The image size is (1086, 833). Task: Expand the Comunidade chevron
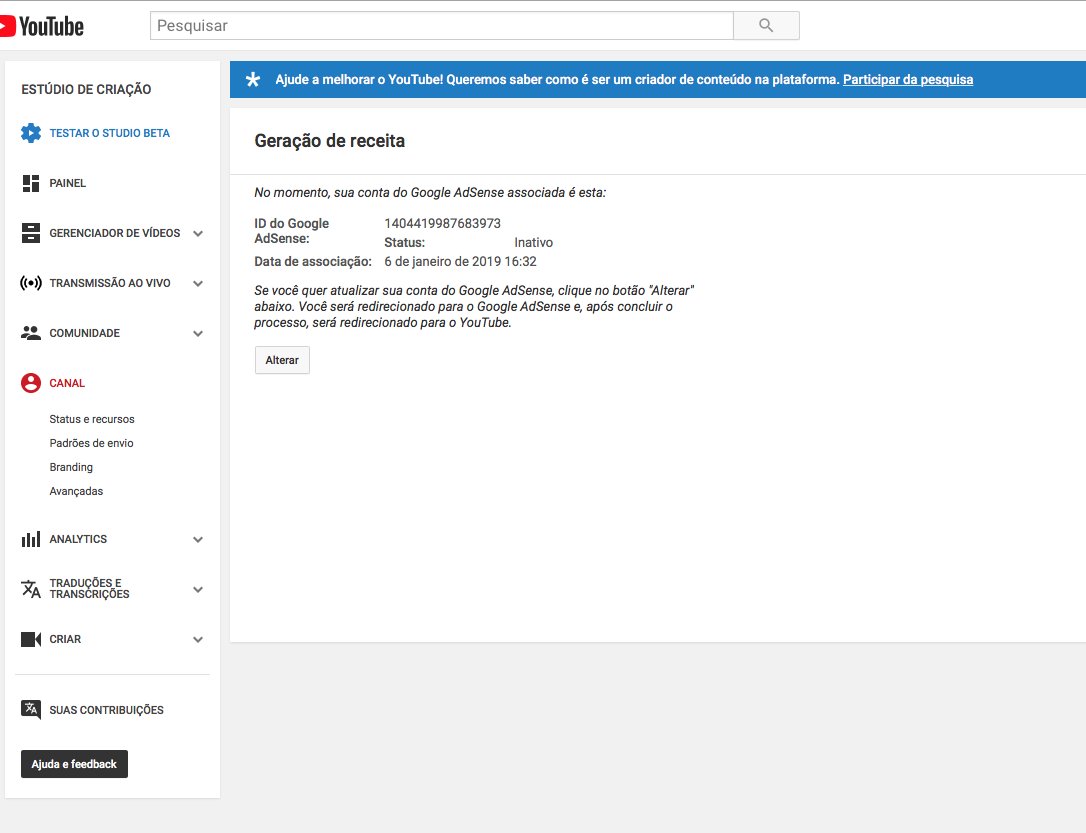pyautogui.click(x=198, y=334)
